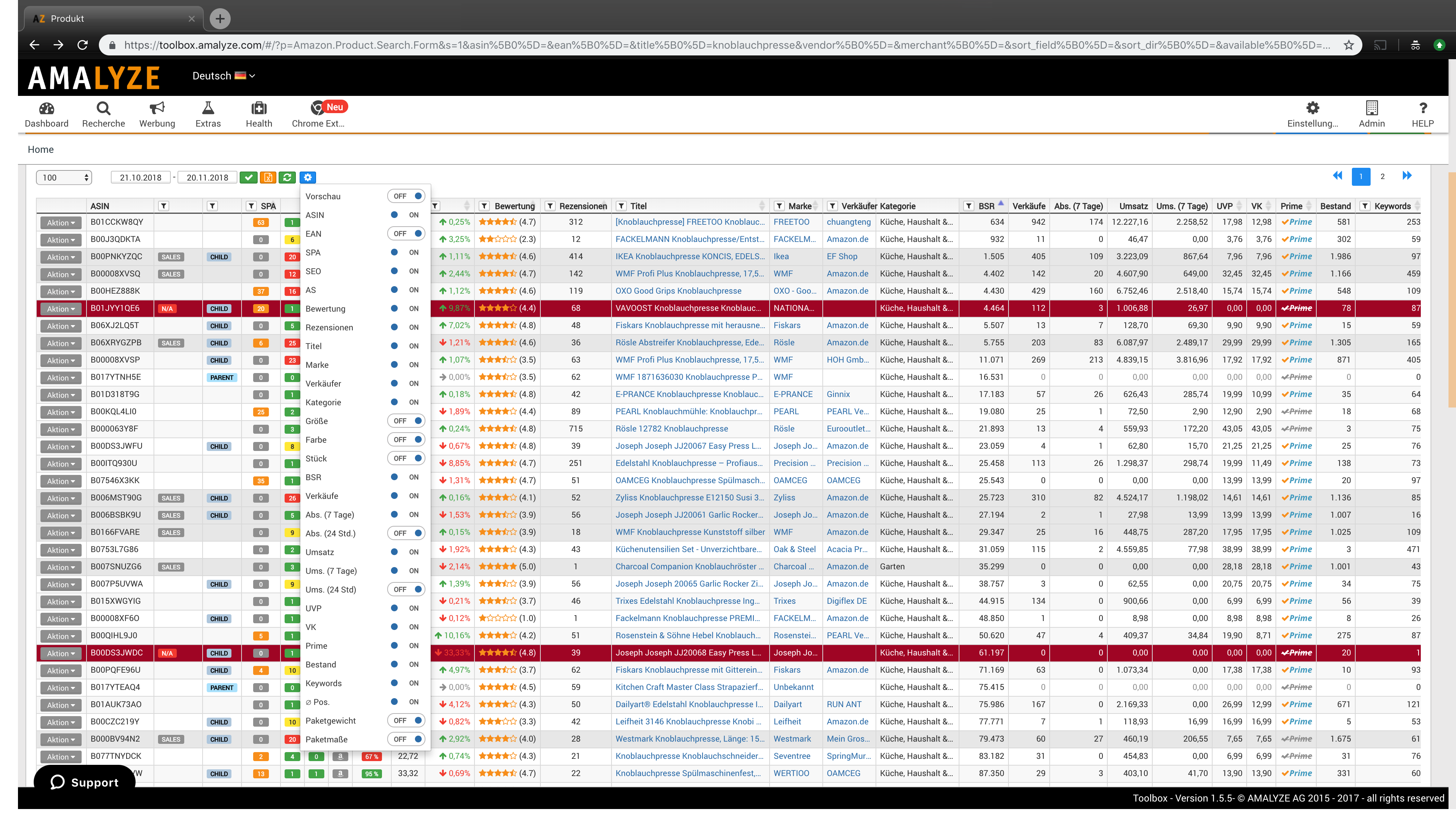Image resolution: width=1456 pixels, height=830 pixels.
Task: Click the filter icon on Titel column
Action: pyautogui.click(x=621, y=206)
